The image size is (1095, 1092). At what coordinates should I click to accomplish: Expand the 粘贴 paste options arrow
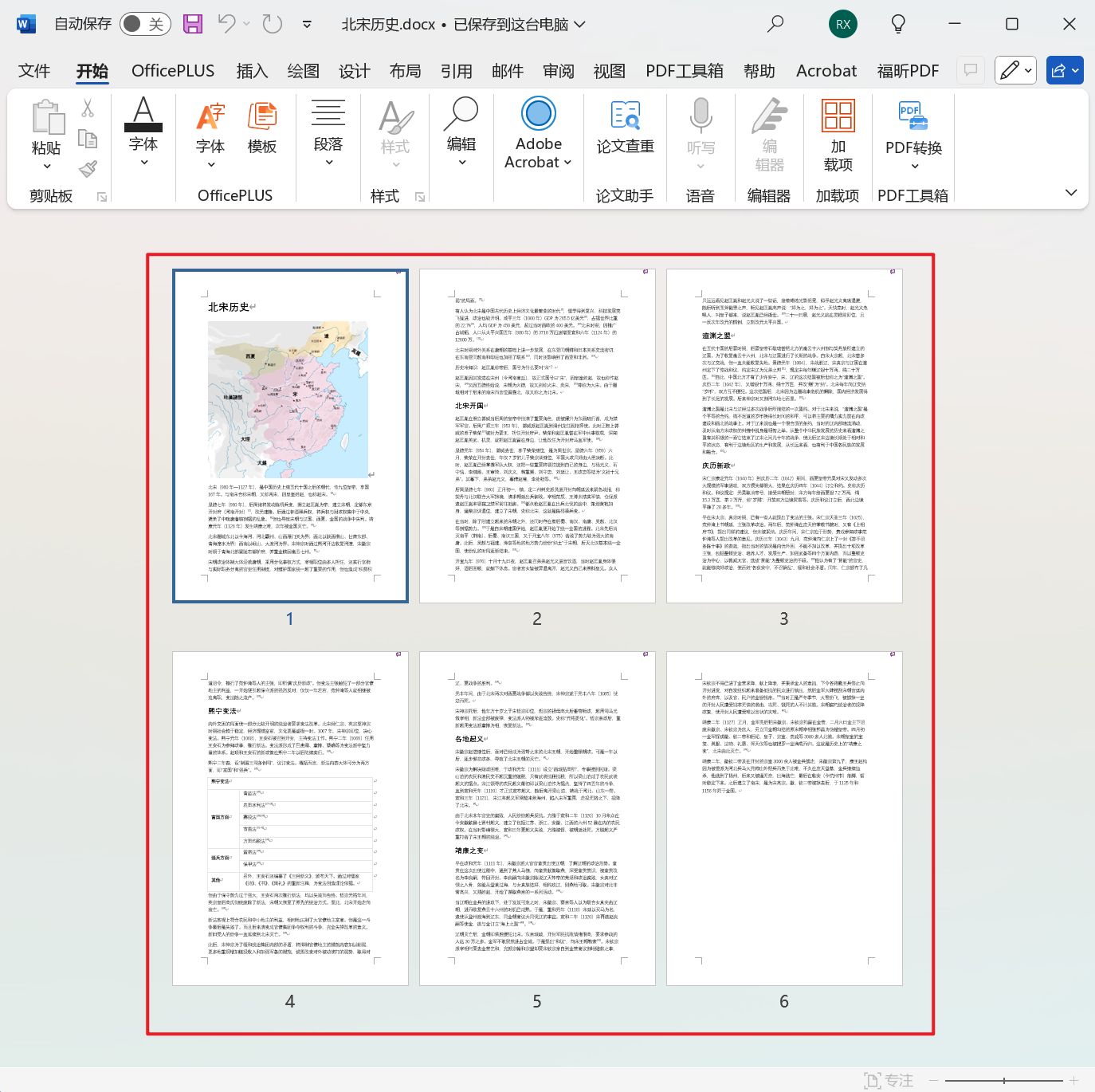click(47, 167)
